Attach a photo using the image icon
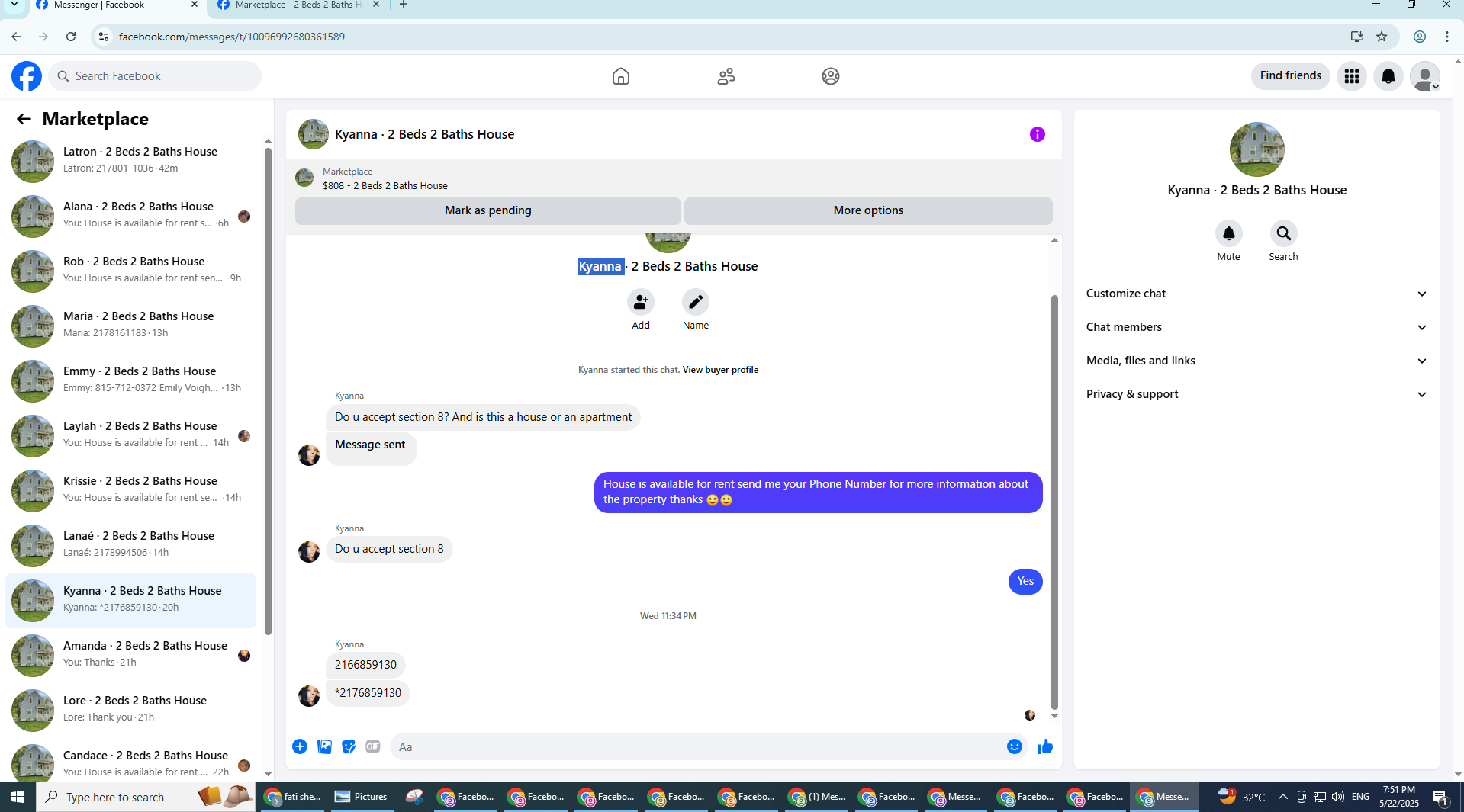Viewport: 1464px width, 812px height. (324, 746)
